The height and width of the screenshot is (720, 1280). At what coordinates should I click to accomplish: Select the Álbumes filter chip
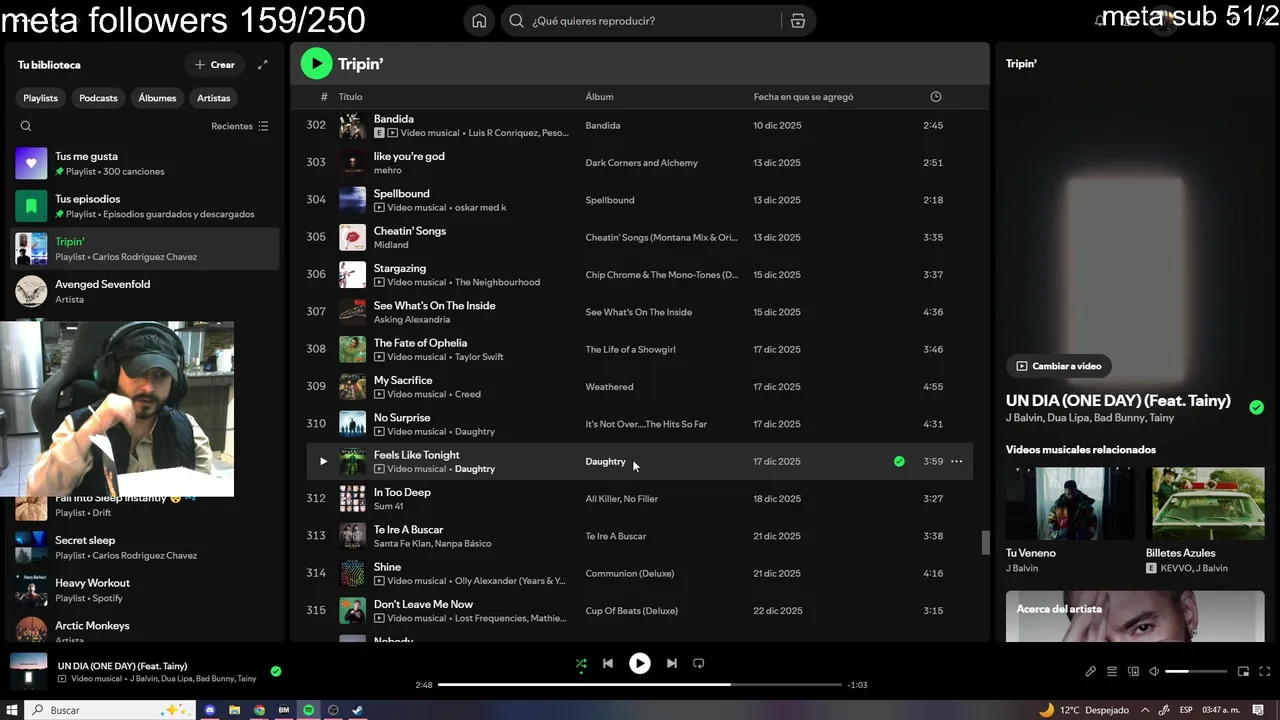[157, 98]
